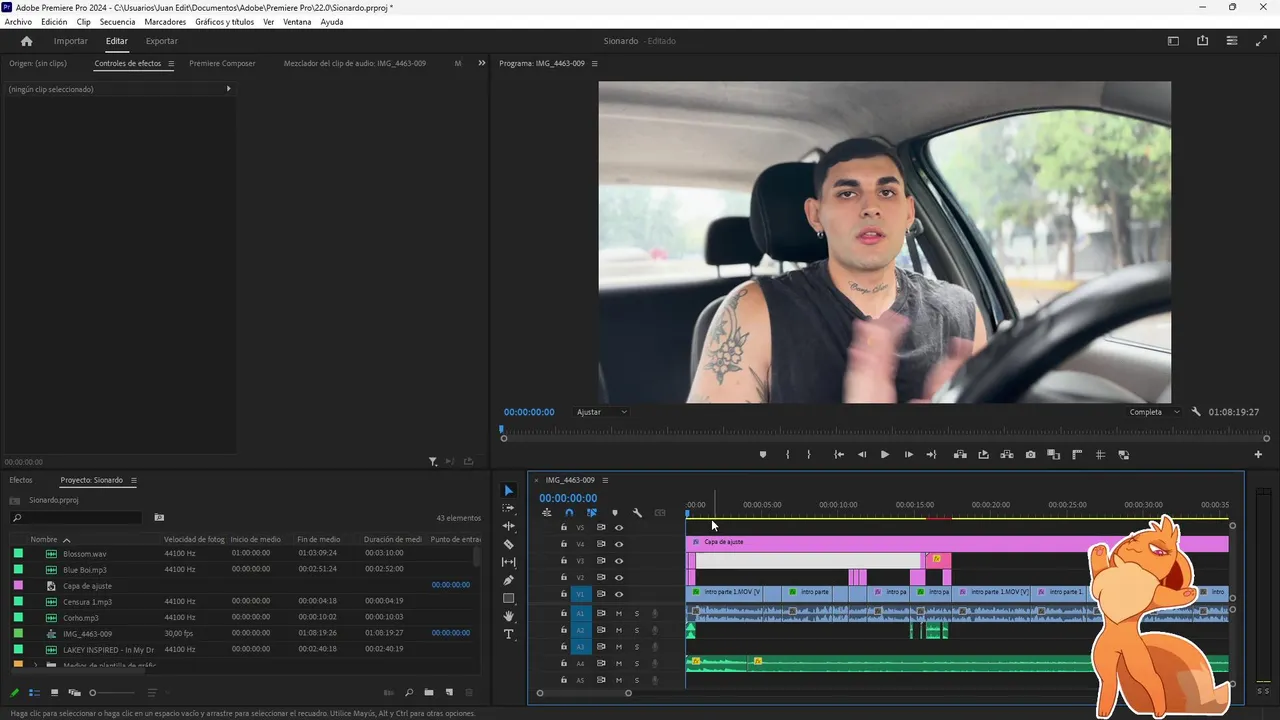Expand the no clip selected arrow
1280x720 pixels.
228,89
